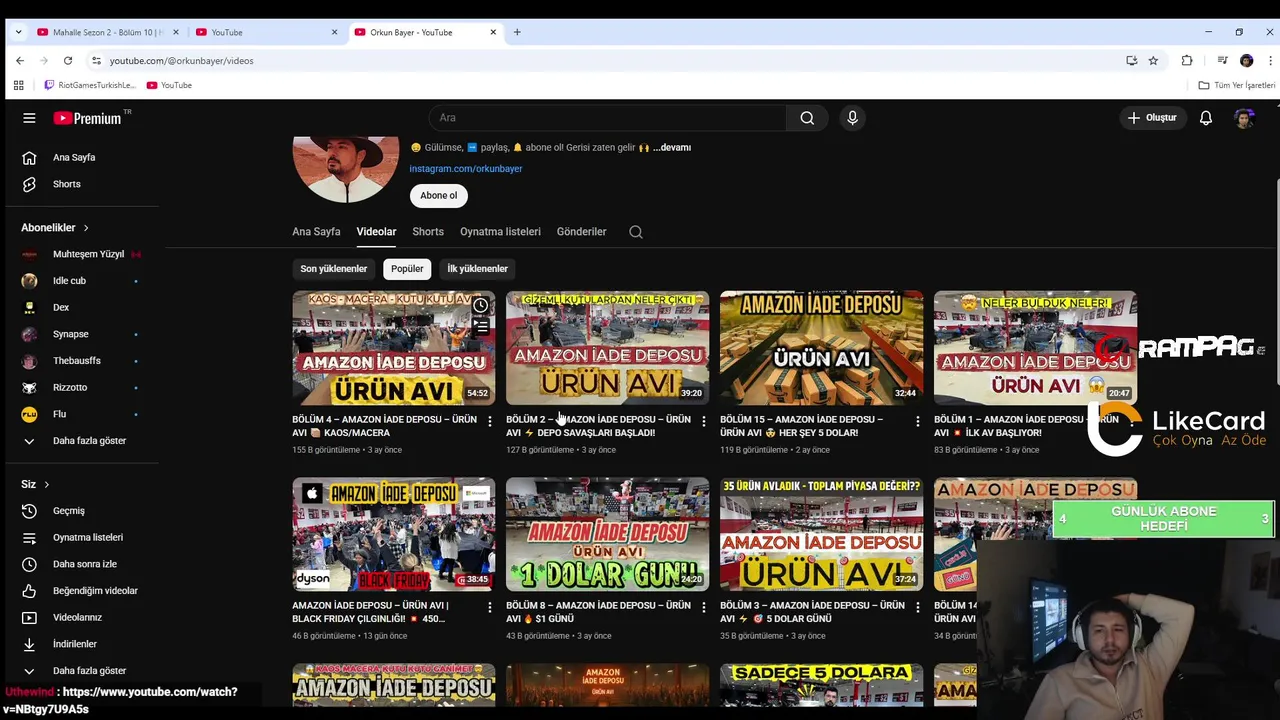This screenshot has width=1280, height=720.
Task: Open BÖLÜM 8 $1 Günü thumbnail
Action: (x=608, y=534)
